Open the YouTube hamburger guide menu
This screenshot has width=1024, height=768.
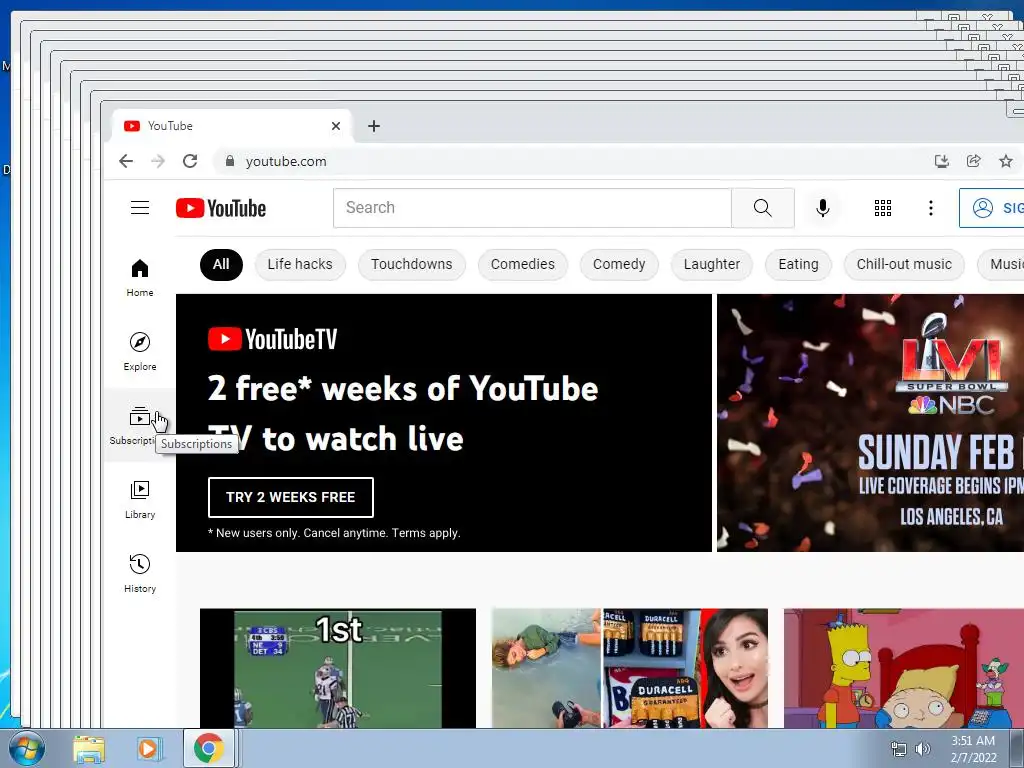click(140, 208)
